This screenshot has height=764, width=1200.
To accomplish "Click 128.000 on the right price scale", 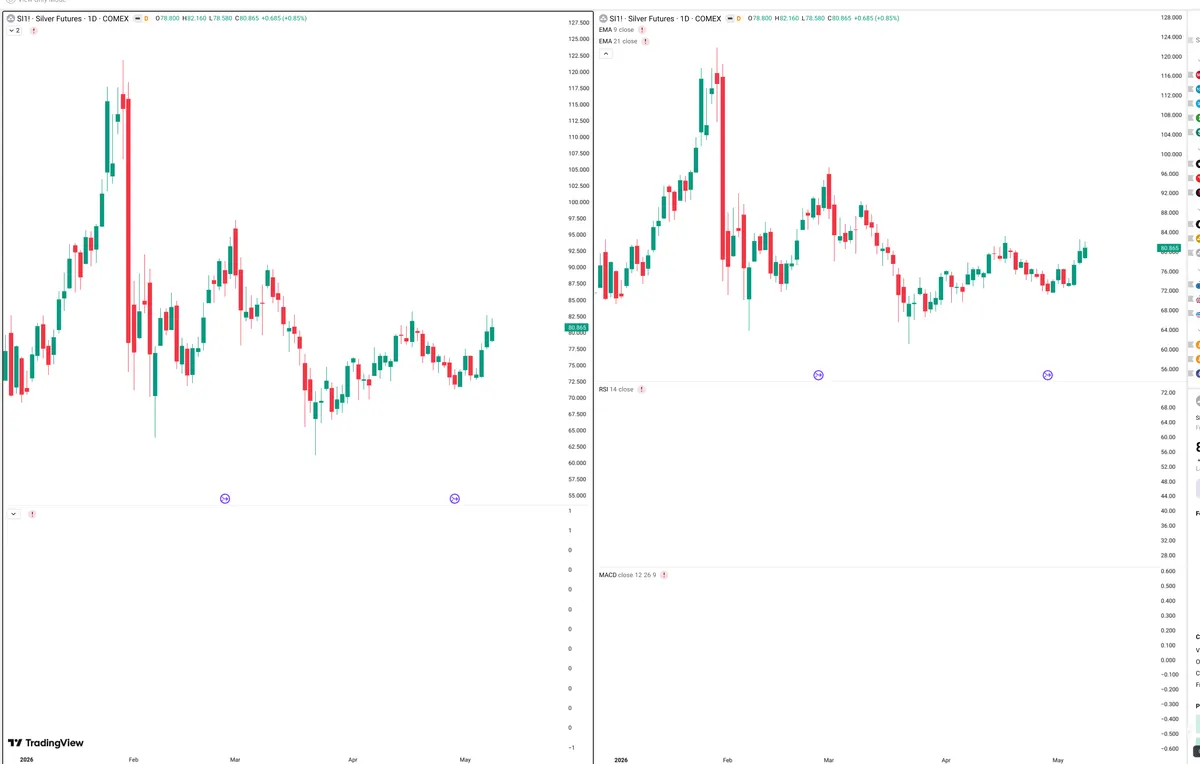I will pyautogui.click(x=1171, y=18).
